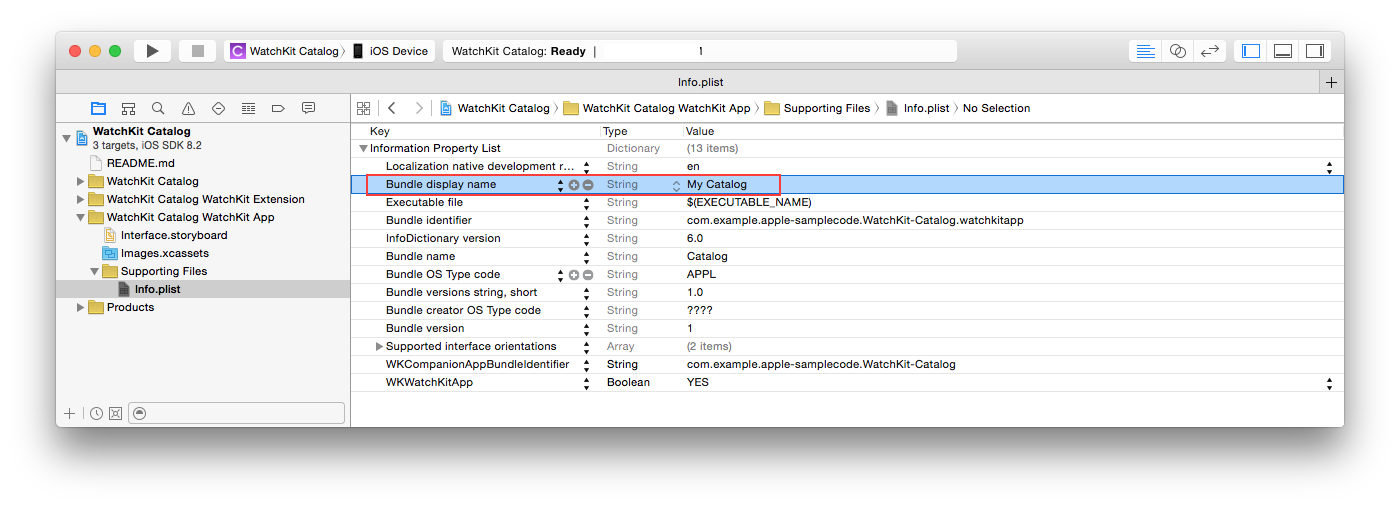Screen dimensions: 1400x507
Task: Select the Bundle identifier row
Action: coord(847,221)
